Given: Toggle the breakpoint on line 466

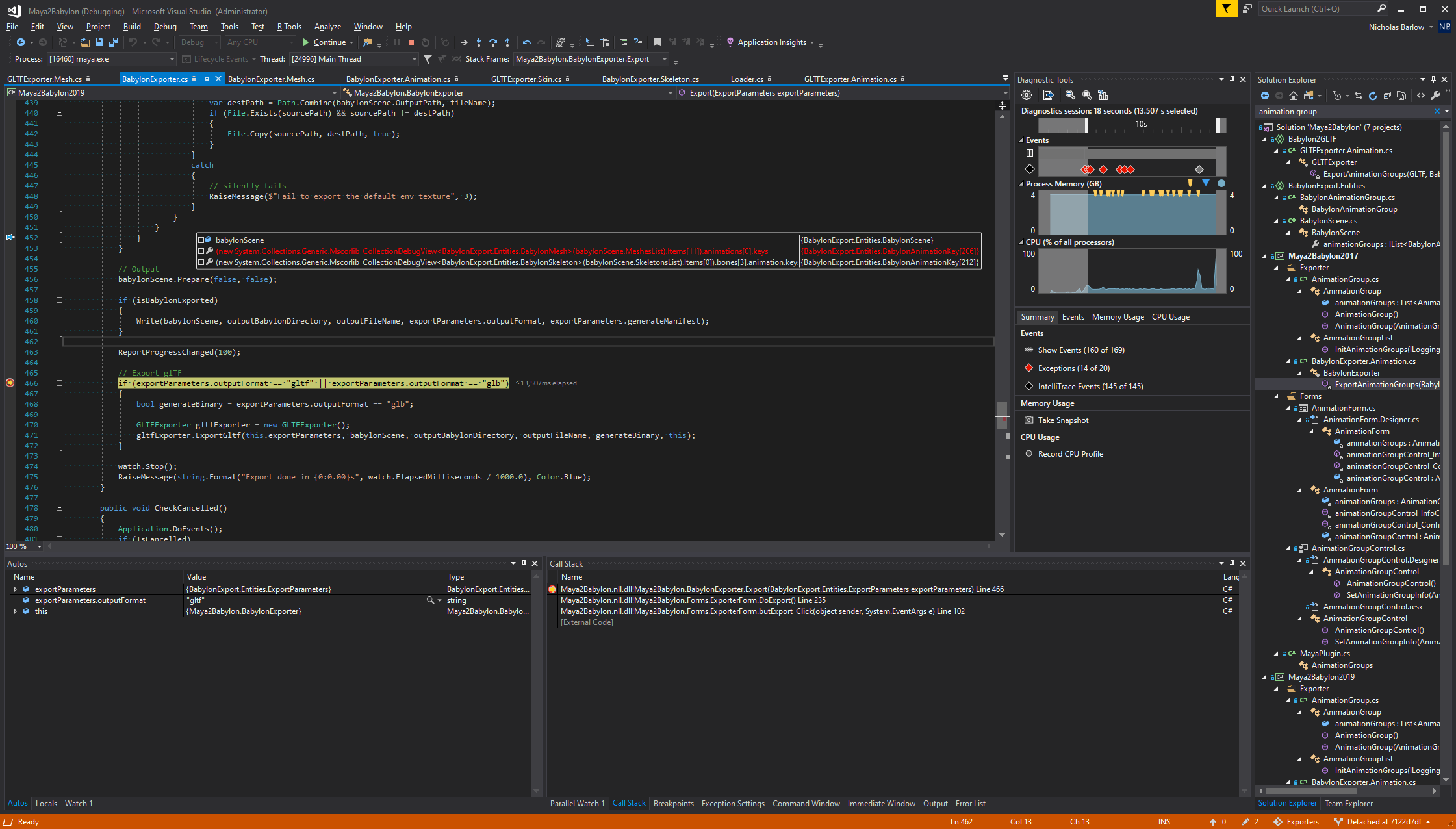Looking at the screenshot, I should (x=10, y=383).
